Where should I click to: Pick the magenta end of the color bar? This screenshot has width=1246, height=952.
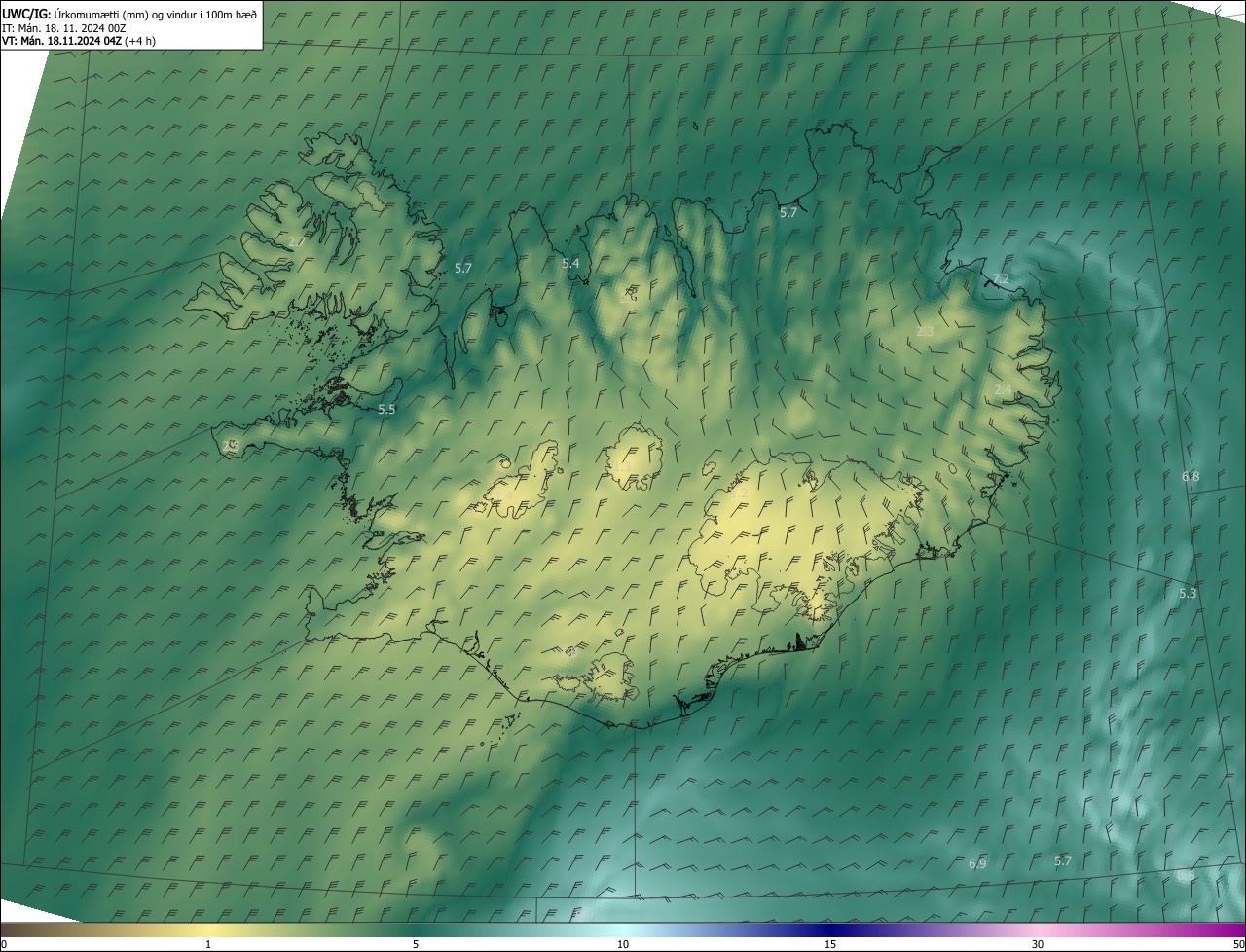(1234, 930)
